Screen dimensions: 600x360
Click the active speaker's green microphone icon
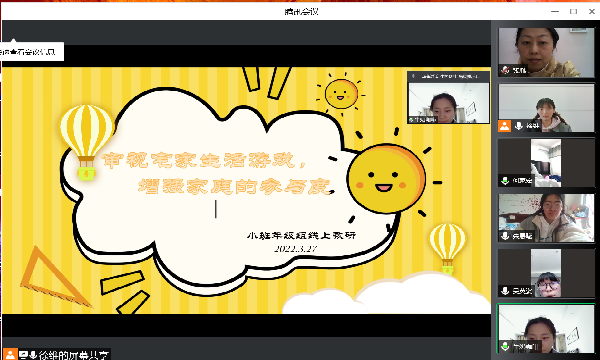pyautogui.click(x=505, y=346)
